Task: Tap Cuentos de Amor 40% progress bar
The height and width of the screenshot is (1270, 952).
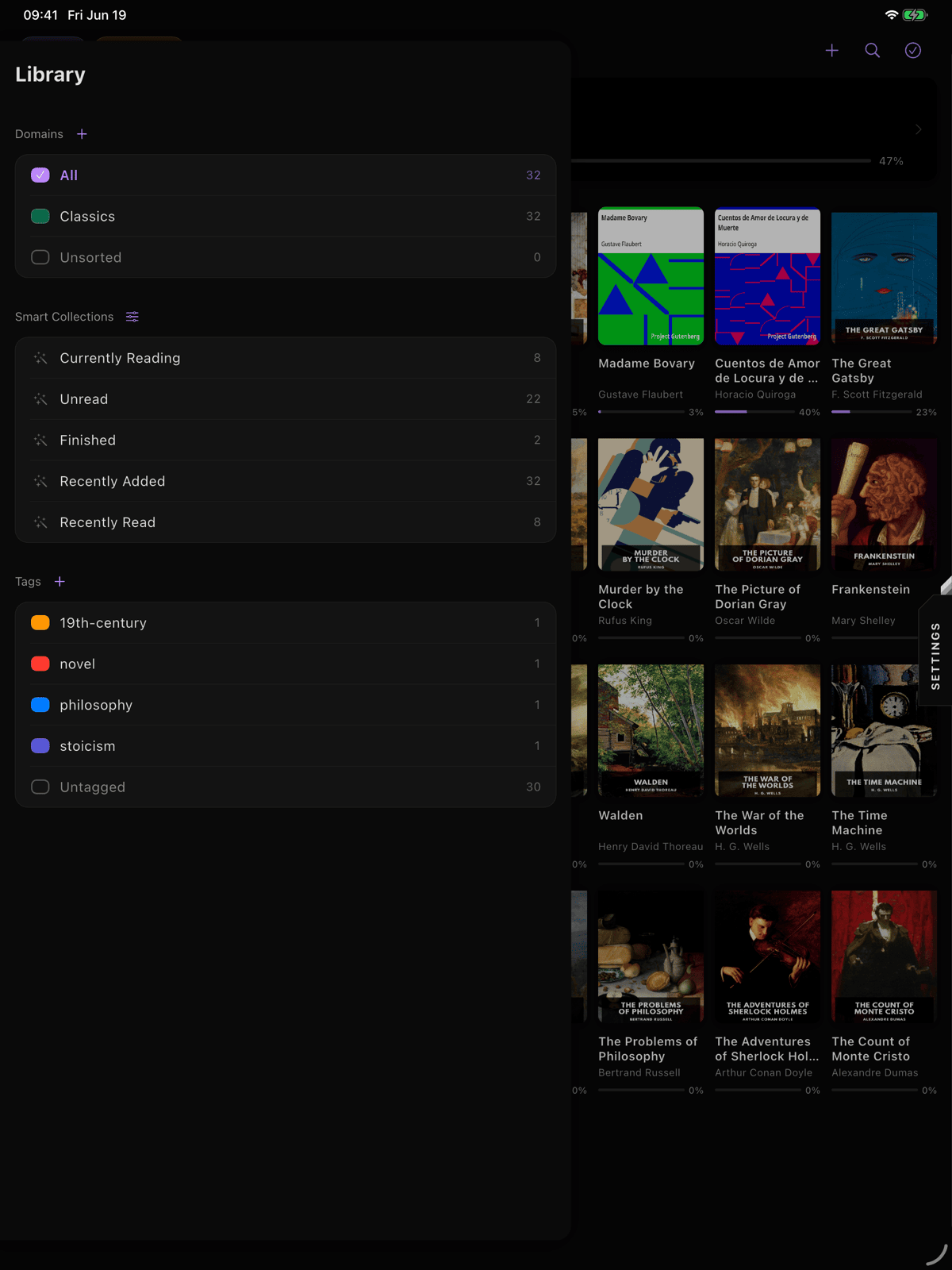Action: [755, 412]
